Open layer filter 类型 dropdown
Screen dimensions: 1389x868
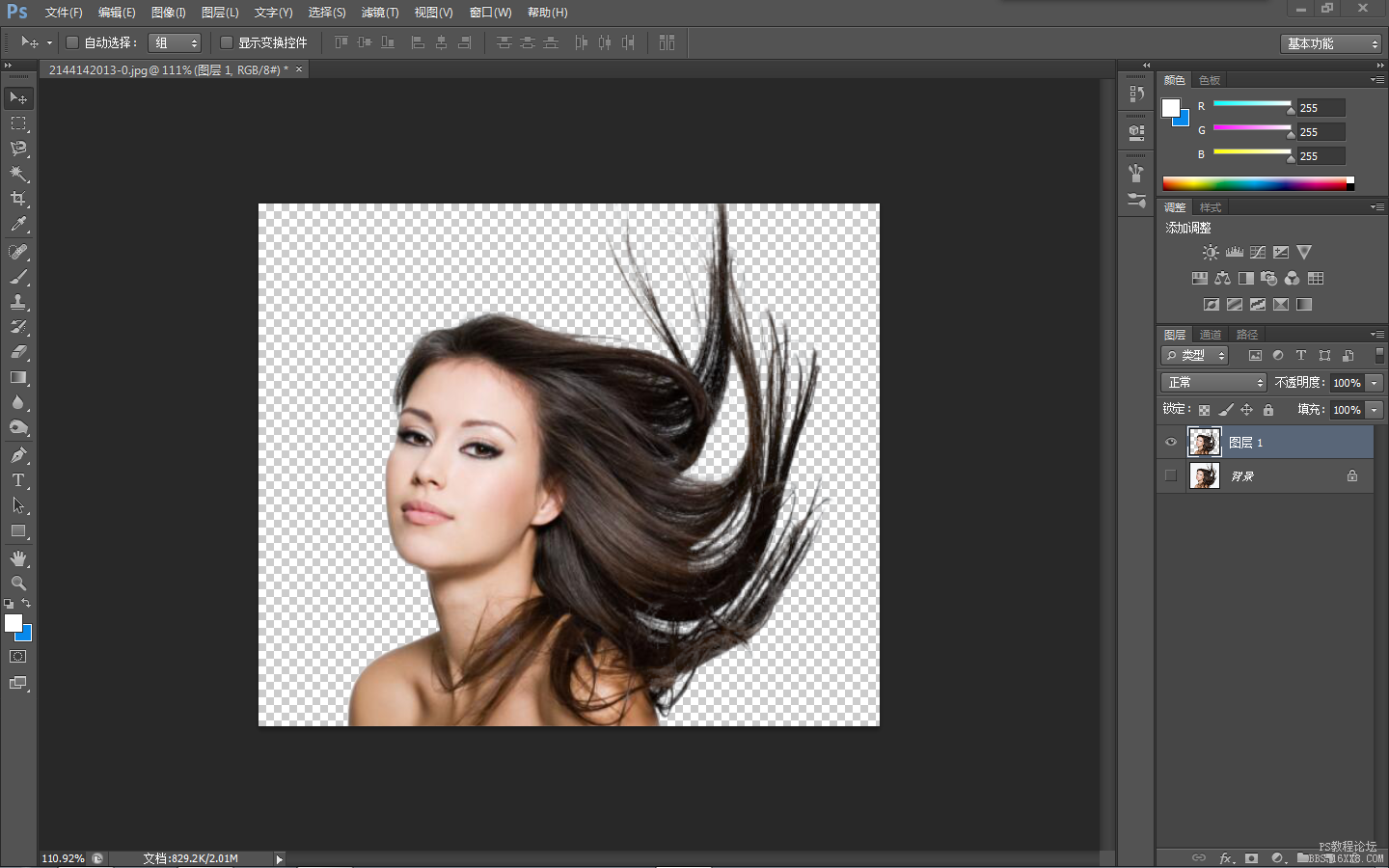click(1195, 356)
